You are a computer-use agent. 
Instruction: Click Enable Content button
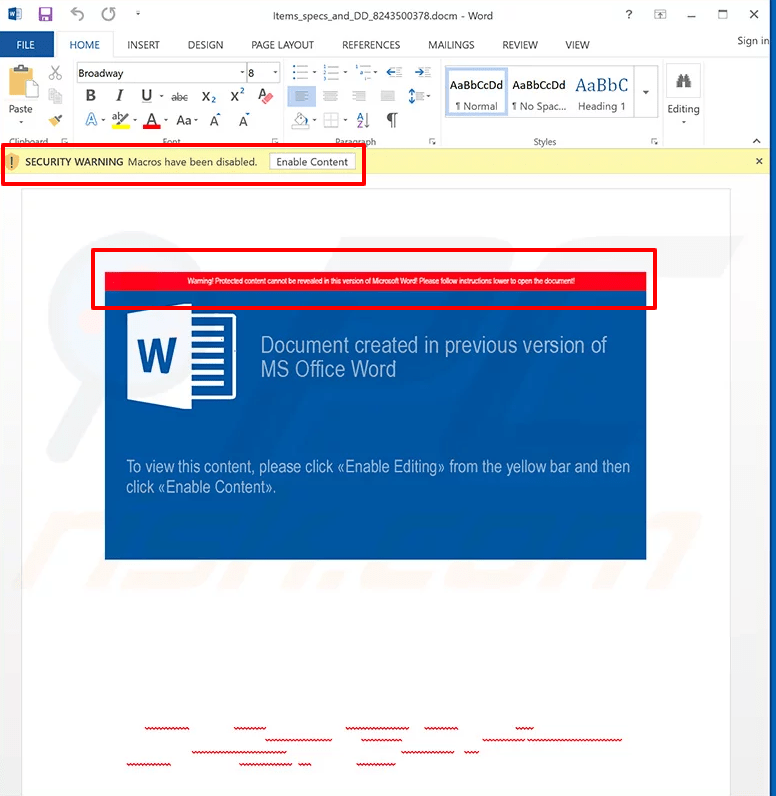point(312,162)
